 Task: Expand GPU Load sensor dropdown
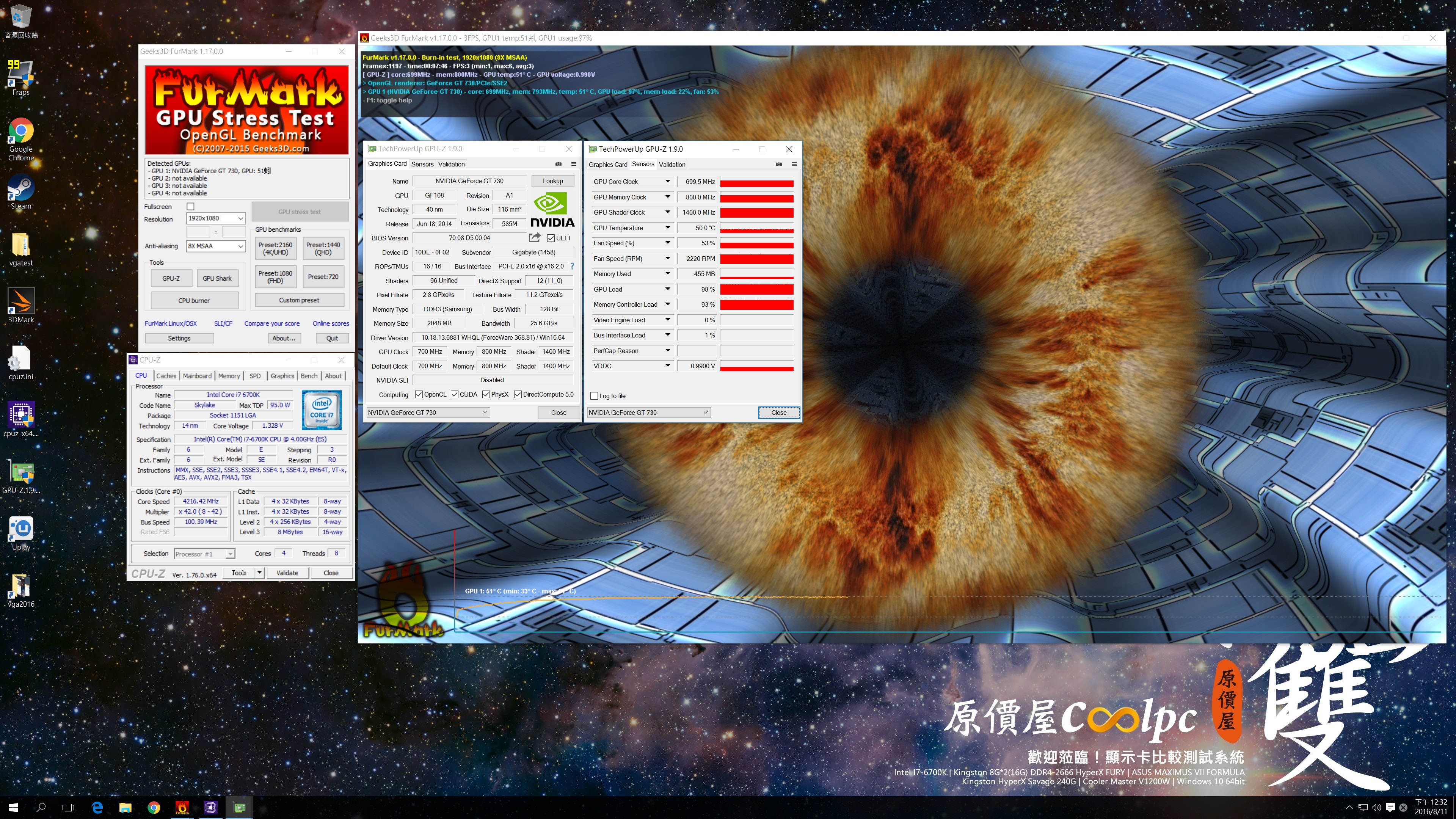(667, 289)
